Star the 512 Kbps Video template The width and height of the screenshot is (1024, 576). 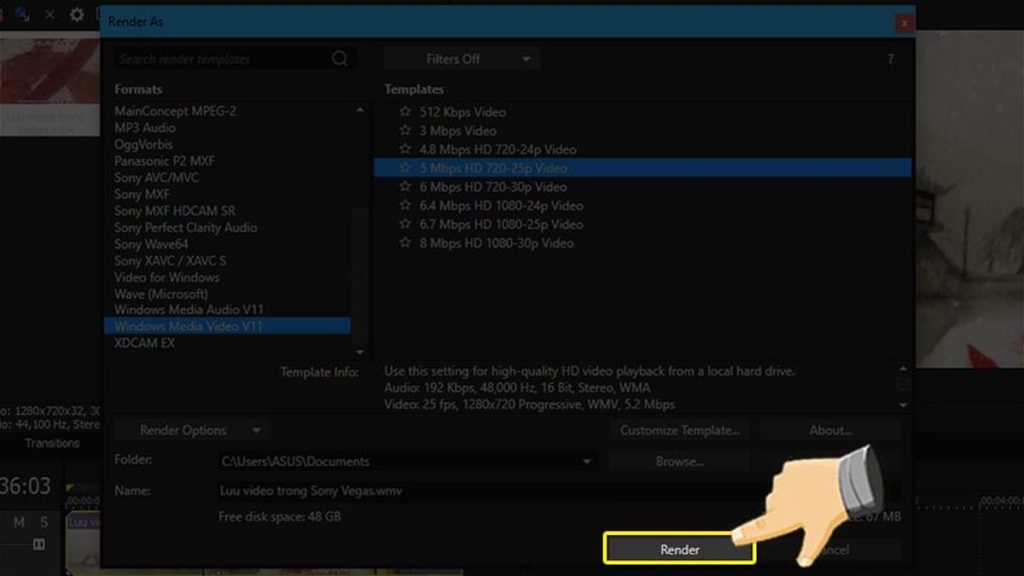[405, 112]
